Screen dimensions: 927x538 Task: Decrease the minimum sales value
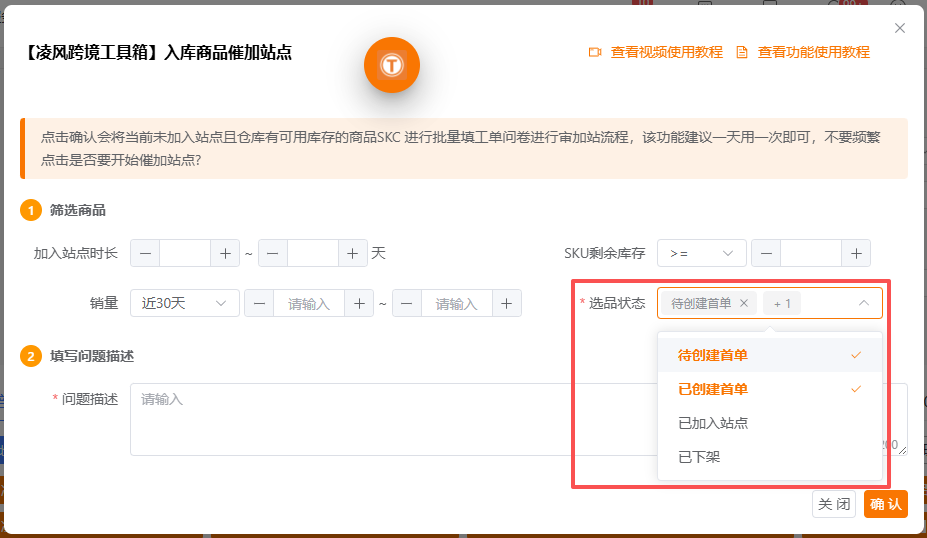pos(259,303)
